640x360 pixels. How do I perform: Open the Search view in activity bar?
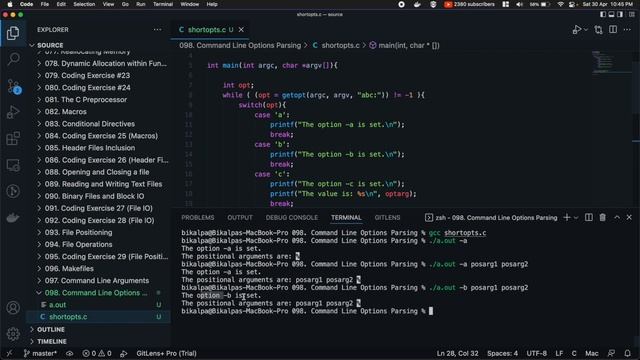(13, 59)
